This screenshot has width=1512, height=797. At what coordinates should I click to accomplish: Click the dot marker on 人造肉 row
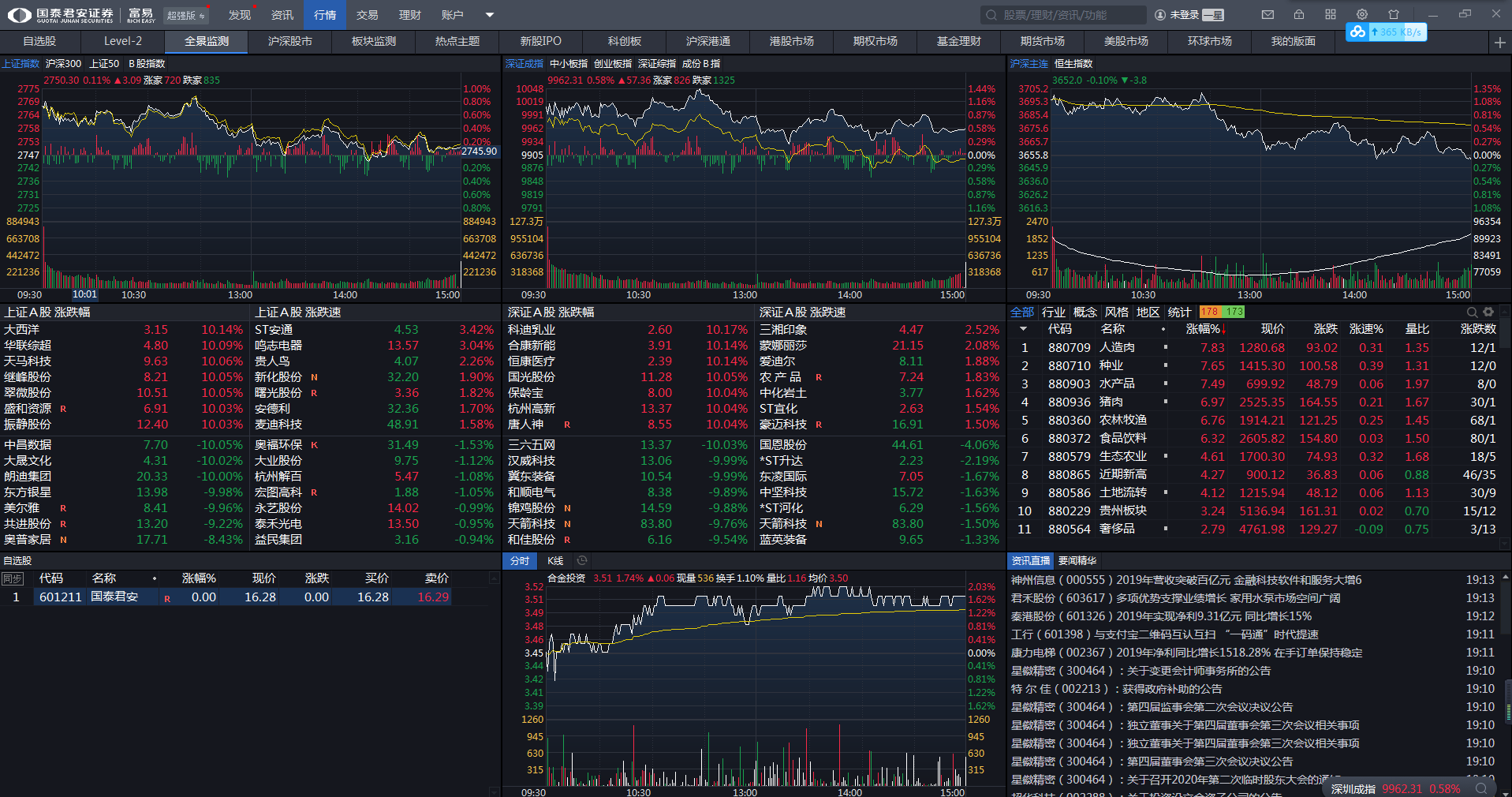click(1165, 347)
